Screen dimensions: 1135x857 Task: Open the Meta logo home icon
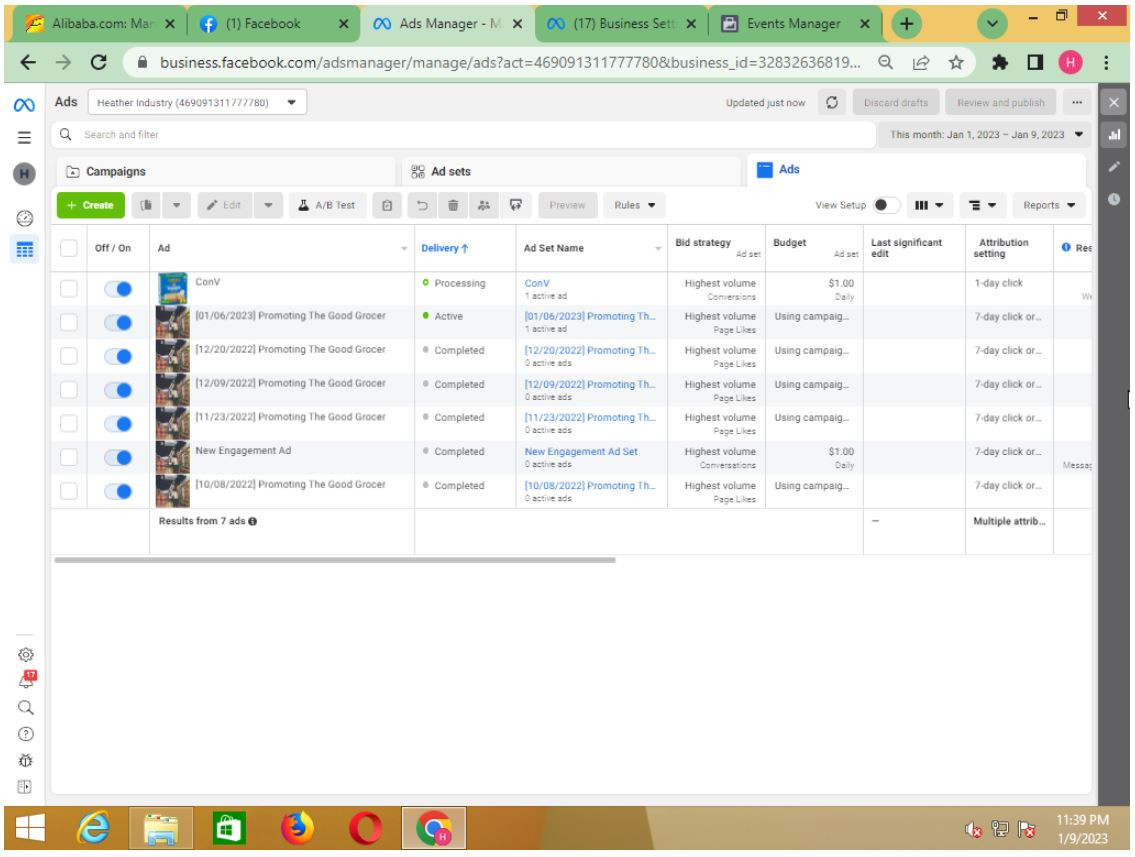tap(24, 106)
